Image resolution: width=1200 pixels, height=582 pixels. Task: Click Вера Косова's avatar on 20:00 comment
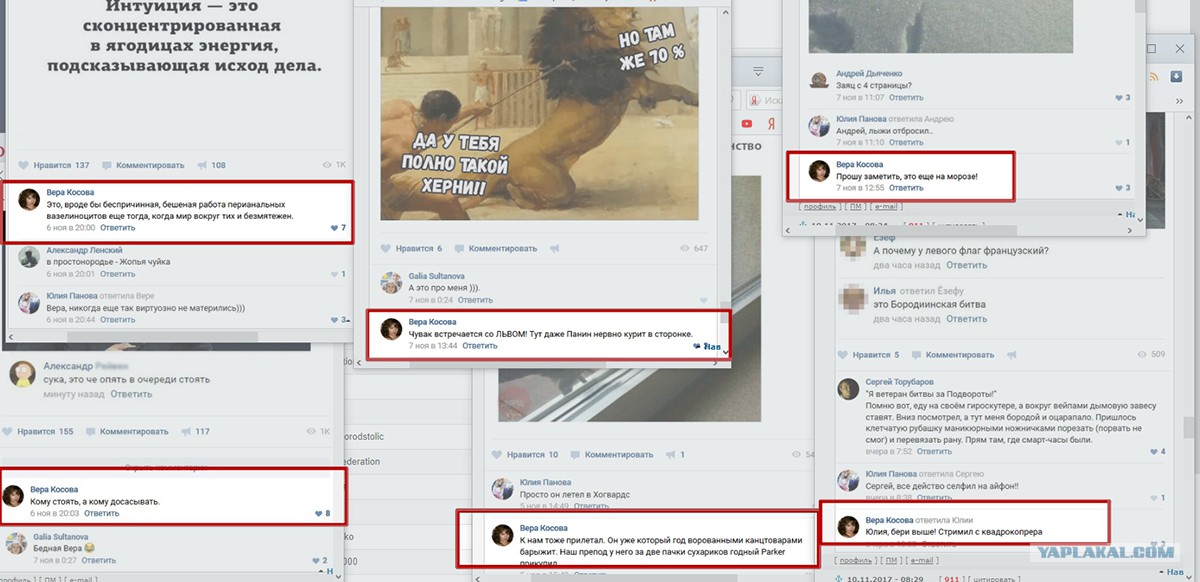coord(30,198)
